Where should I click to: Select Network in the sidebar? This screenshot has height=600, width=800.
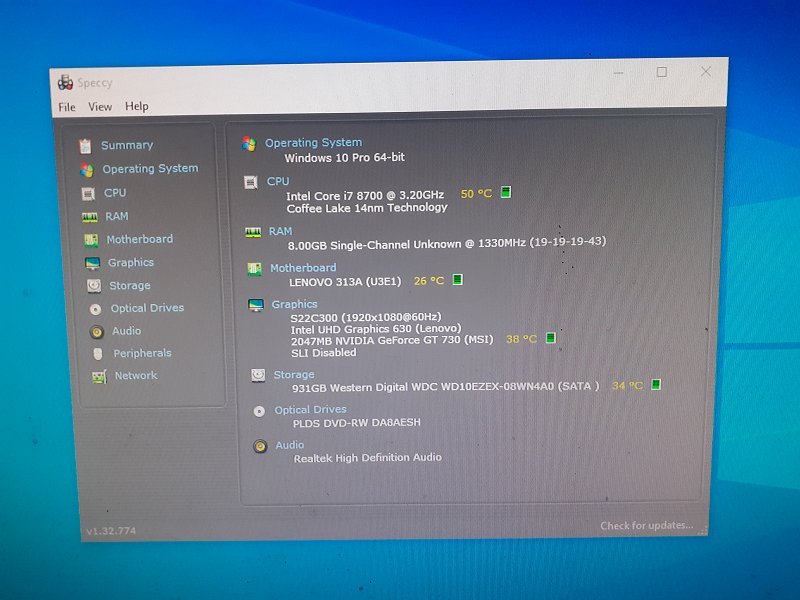pos(136,376)
